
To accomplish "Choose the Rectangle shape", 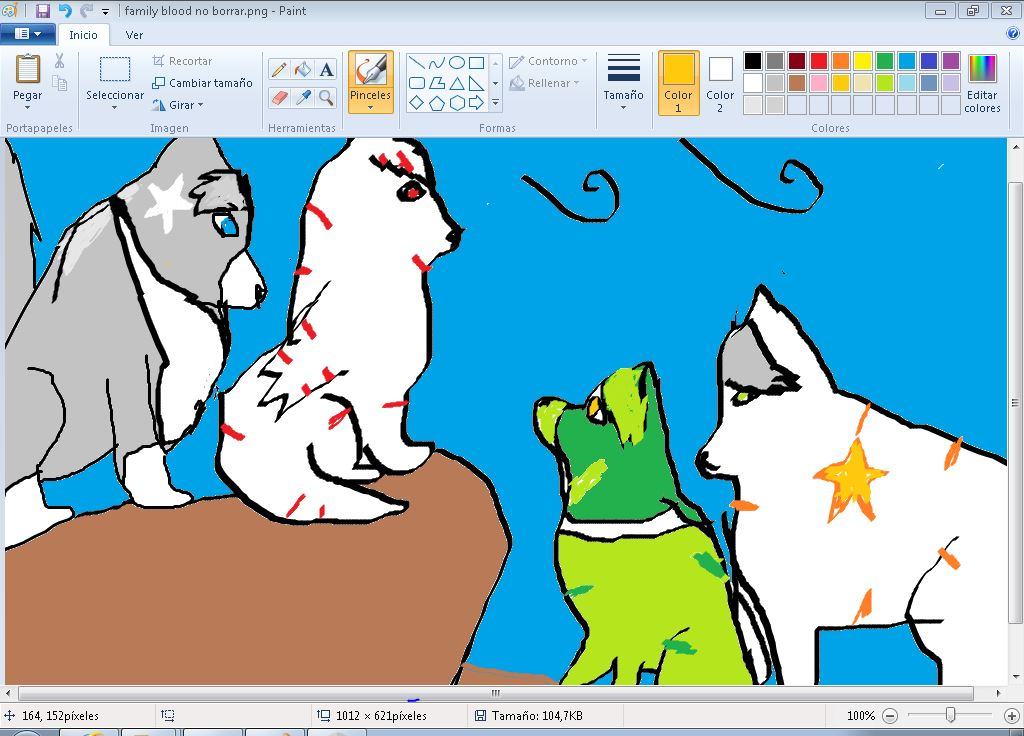I will click(477, 63).
